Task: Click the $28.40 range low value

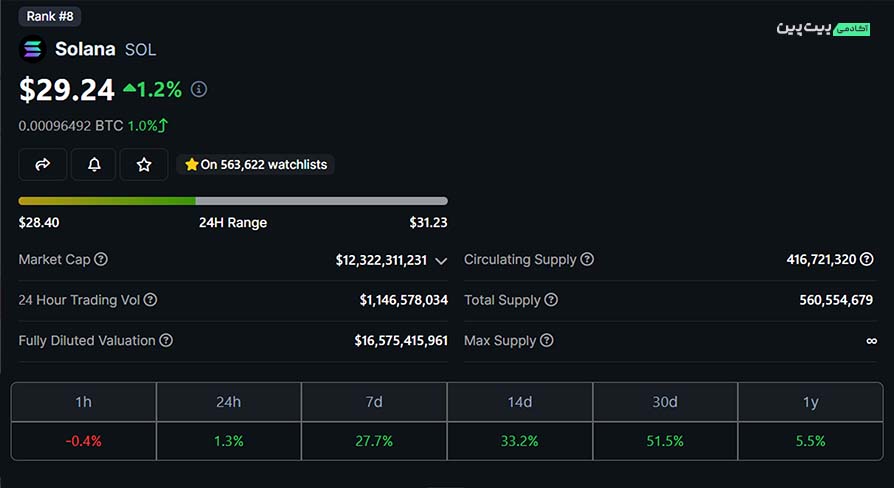Action: tap(39, 222)
